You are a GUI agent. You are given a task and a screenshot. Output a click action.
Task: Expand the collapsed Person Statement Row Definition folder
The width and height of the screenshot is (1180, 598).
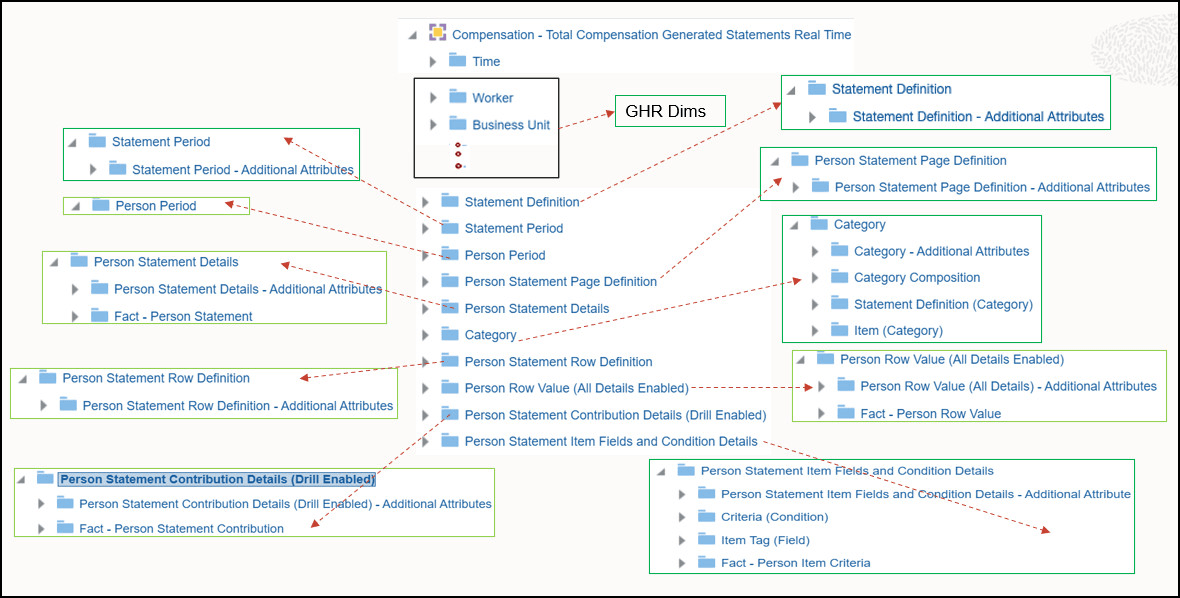coord(425,363)
